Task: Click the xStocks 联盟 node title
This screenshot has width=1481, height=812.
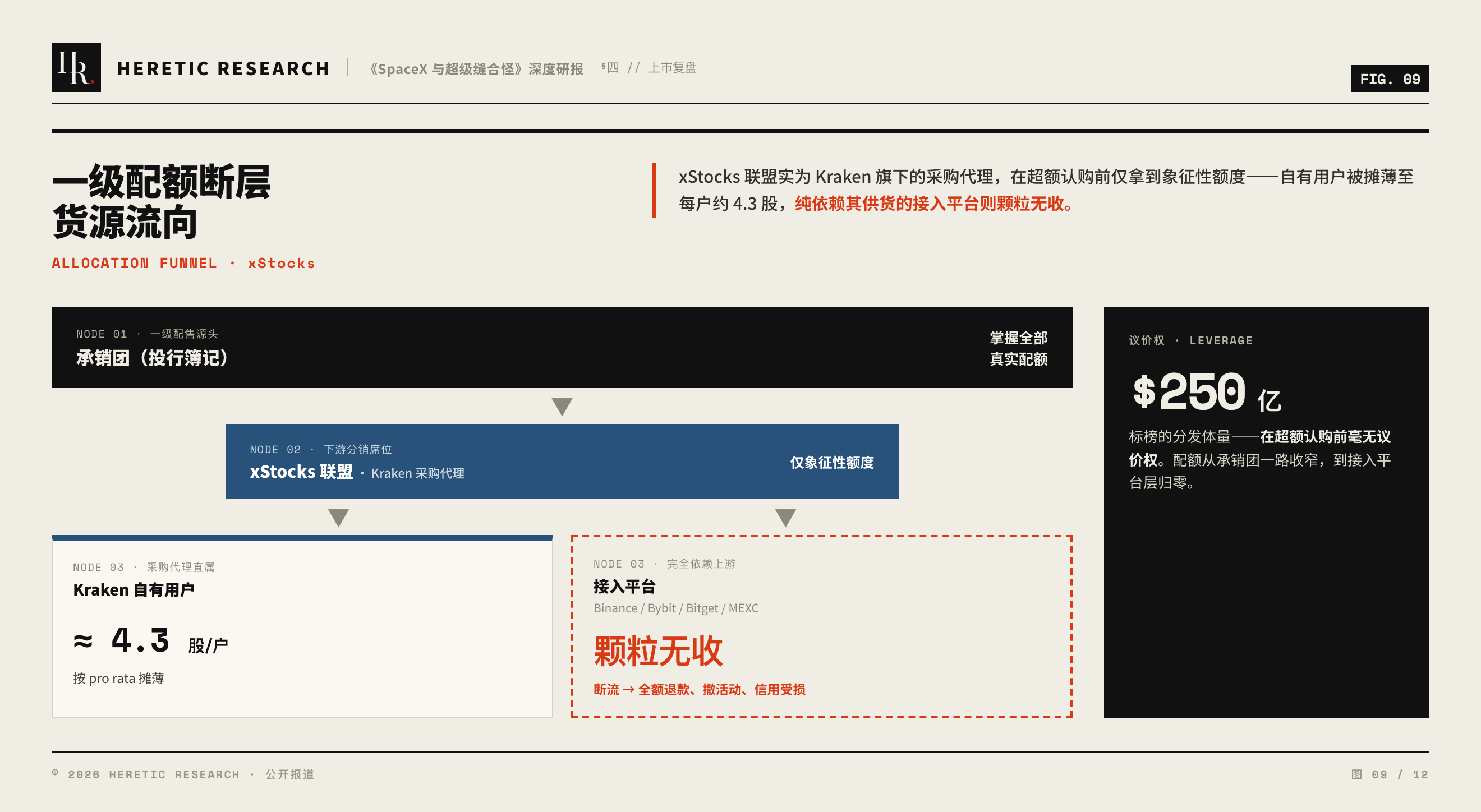Action: (x=301, y=472)
